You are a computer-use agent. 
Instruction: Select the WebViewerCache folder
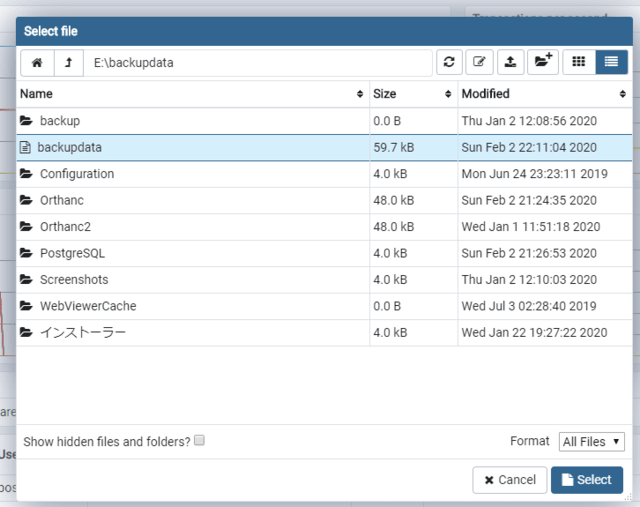[88, 306]
